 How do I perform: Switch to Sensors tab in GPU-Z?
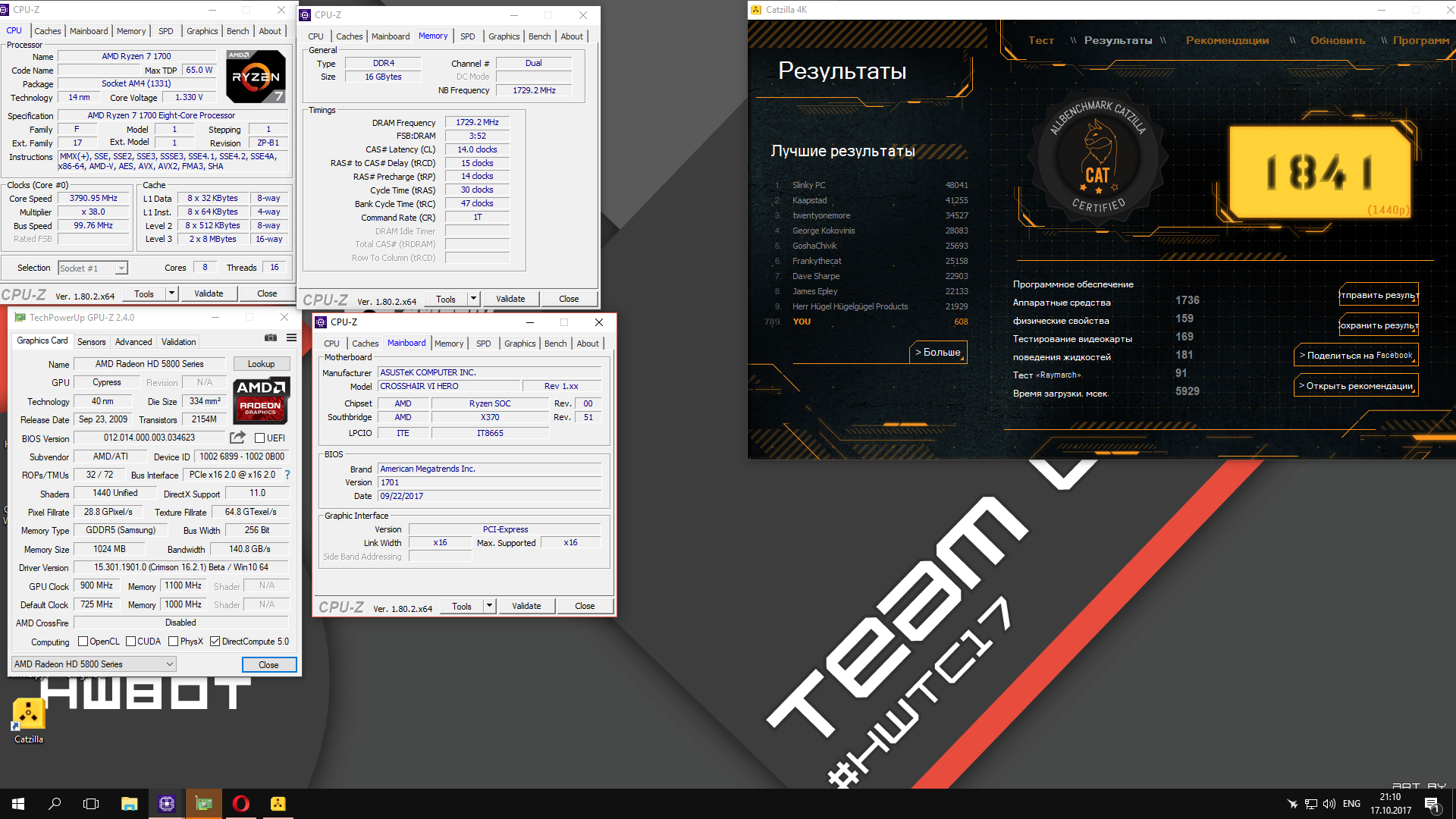pyautogui.click(x=92, y=342)
